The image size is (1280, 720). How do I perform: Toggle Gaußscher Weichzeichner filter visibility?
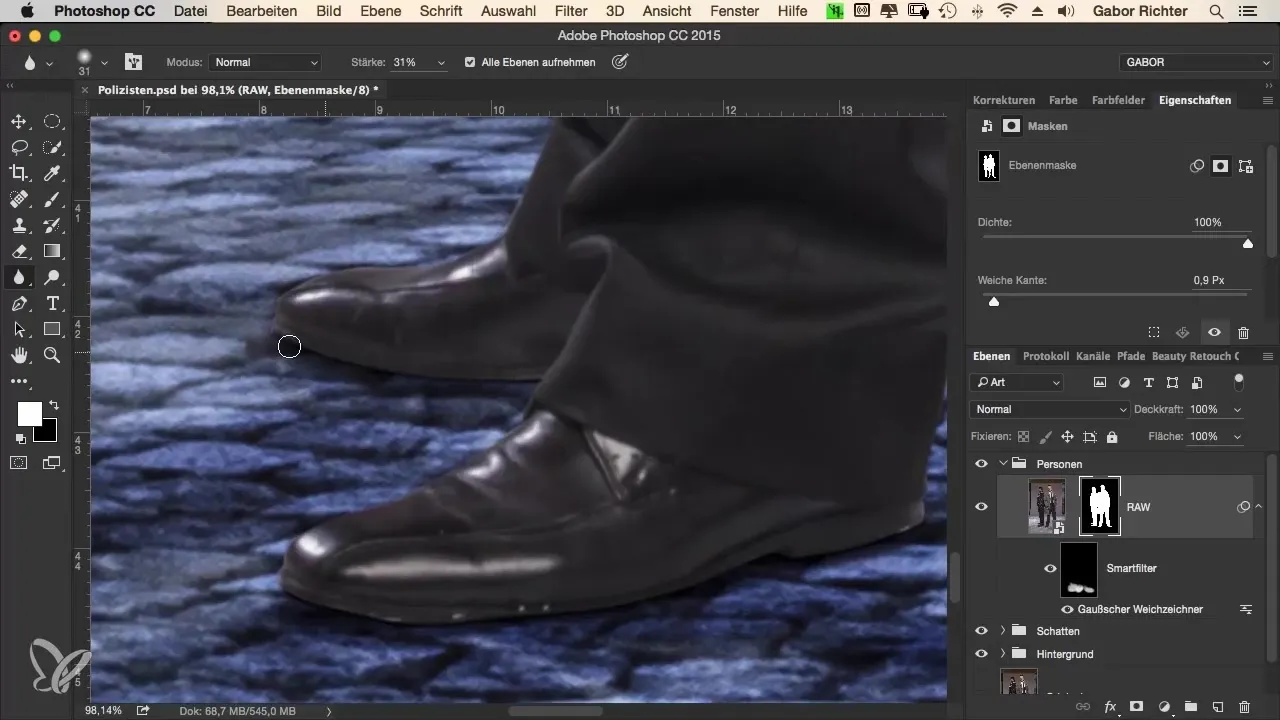[1067, 609]
